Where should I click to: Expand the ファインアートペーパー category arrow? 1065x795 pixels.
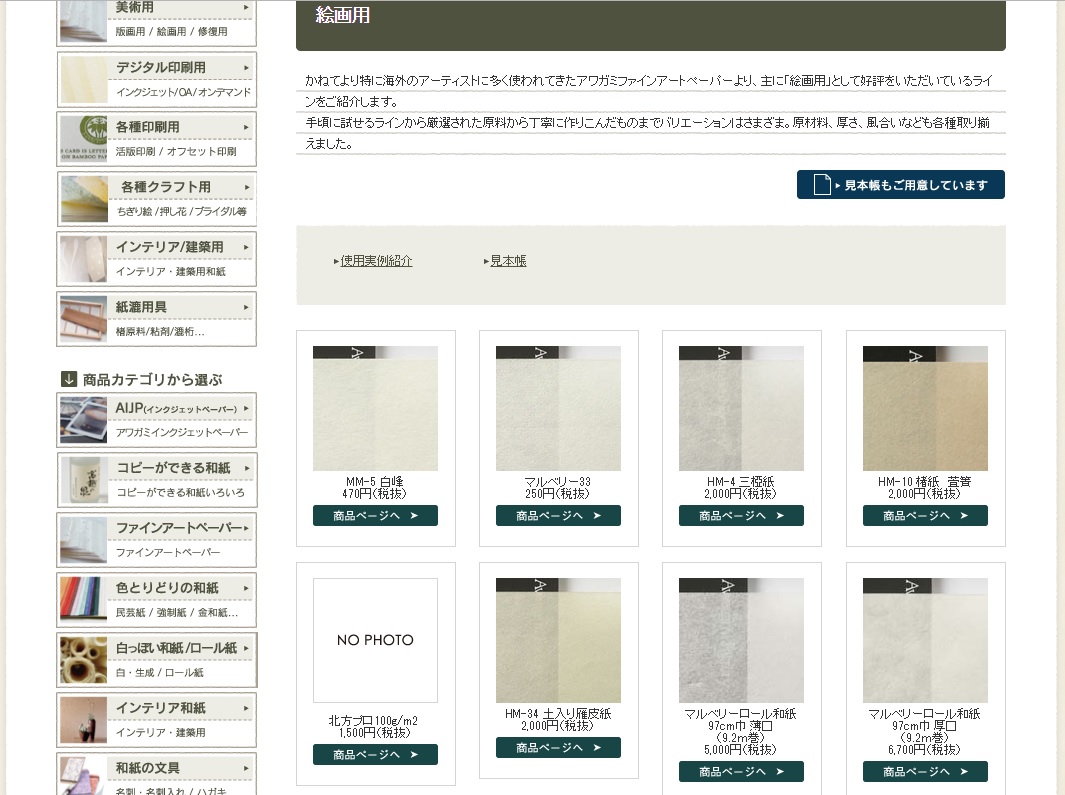point(246,528)
